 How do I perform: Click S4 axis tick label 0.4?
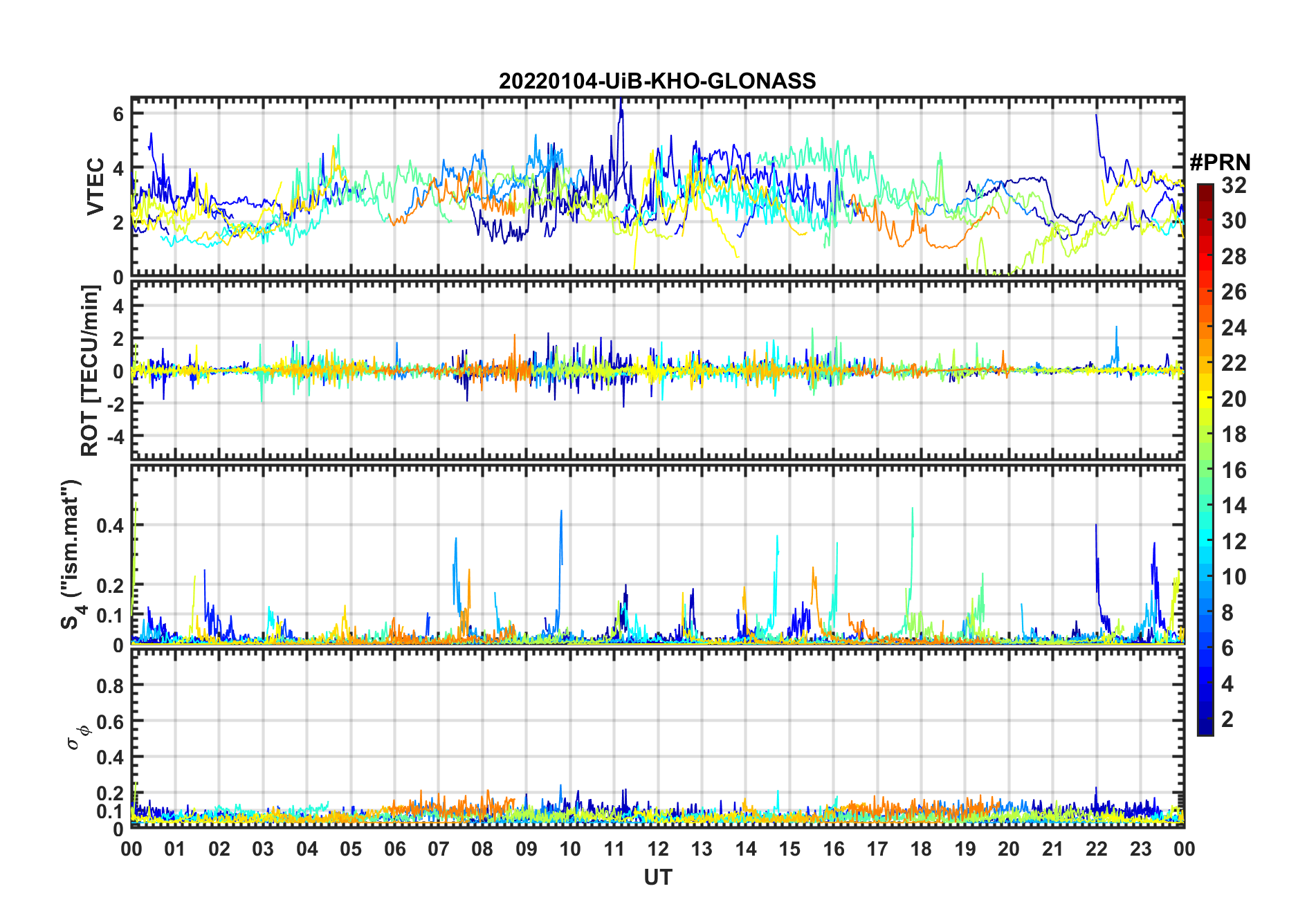(110, 526)
